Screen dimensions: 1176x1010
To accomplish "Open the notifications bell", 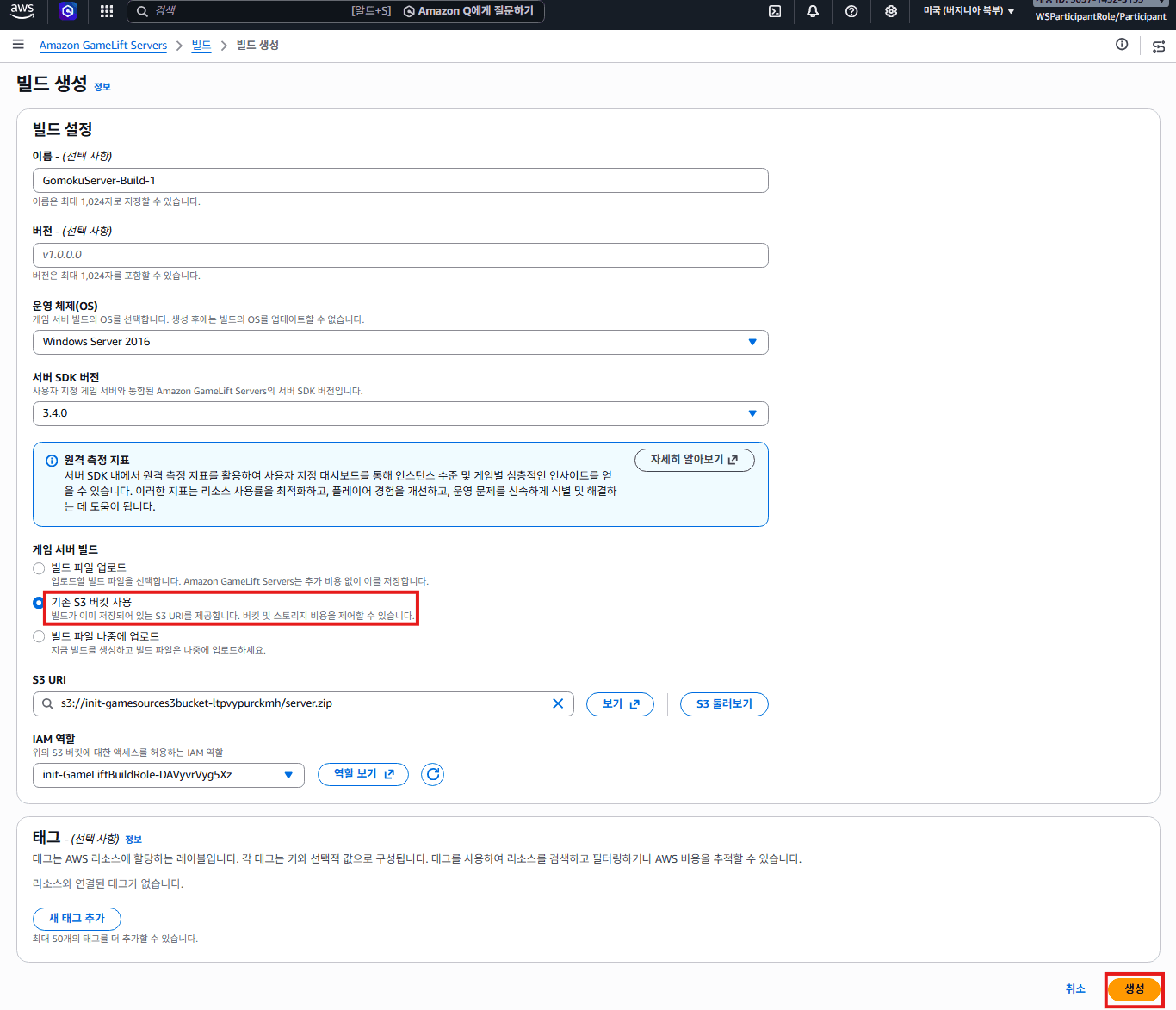I will 813,11.
